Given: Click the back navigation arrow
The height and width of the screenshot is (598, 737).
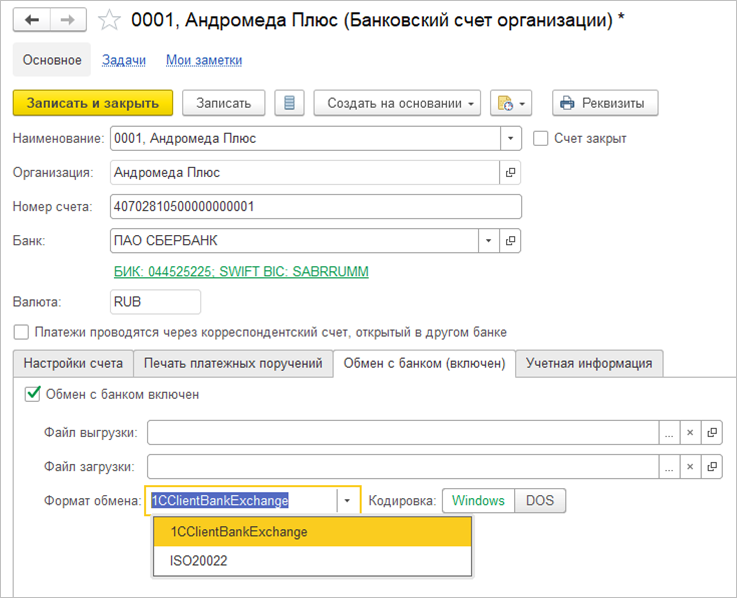Looking at the screenshot, I should [31, 20].
